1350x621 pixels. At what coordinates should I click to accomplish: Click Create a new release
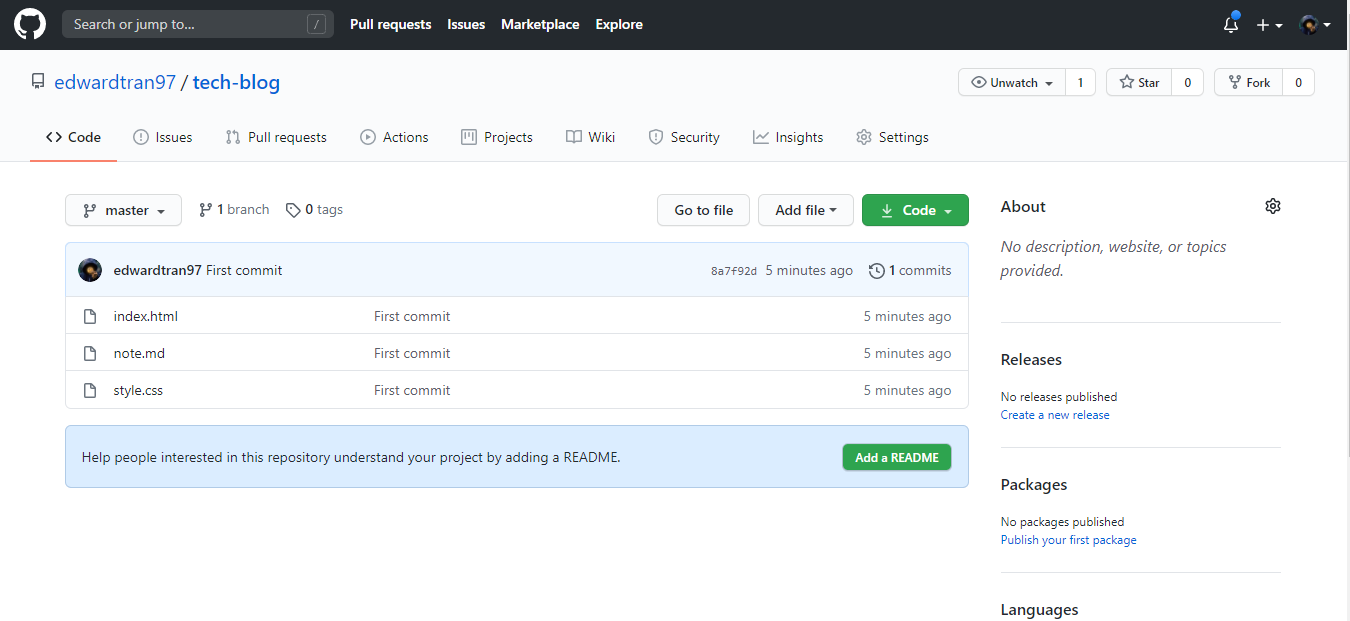pos(1055,415)
